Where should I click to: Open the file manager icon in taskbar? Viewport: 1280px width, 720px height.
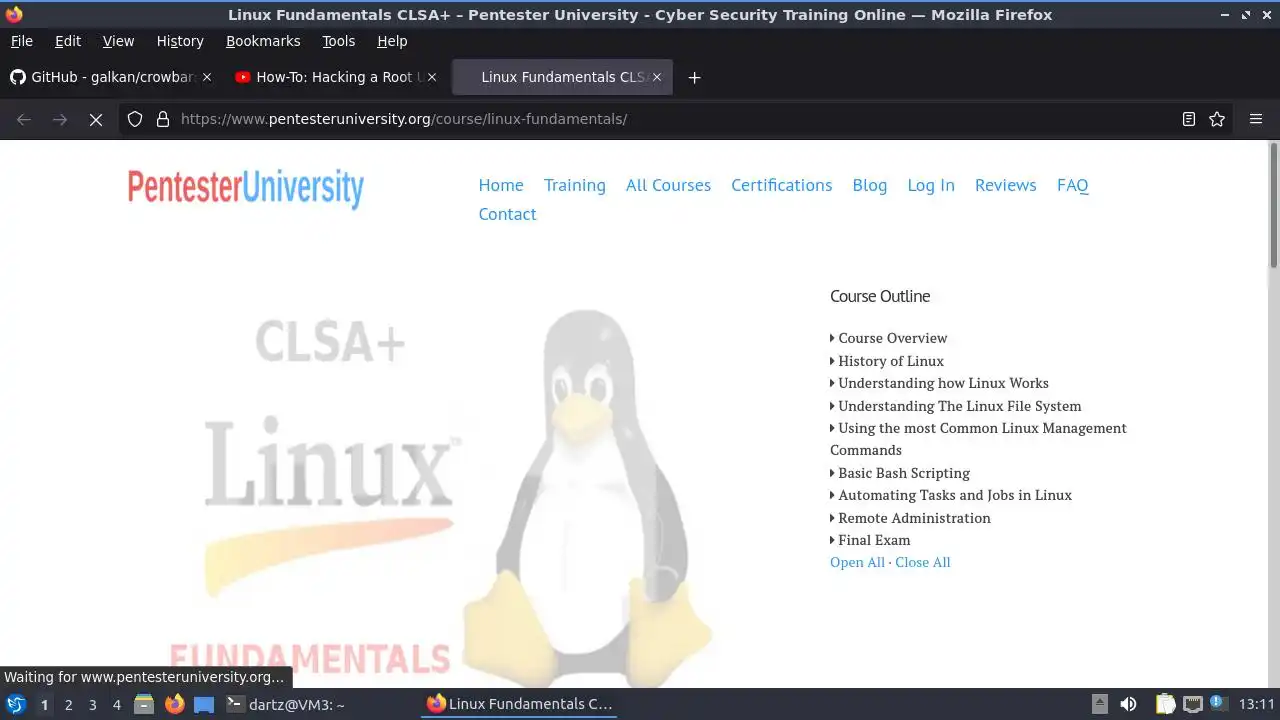(x=144, y=704)
